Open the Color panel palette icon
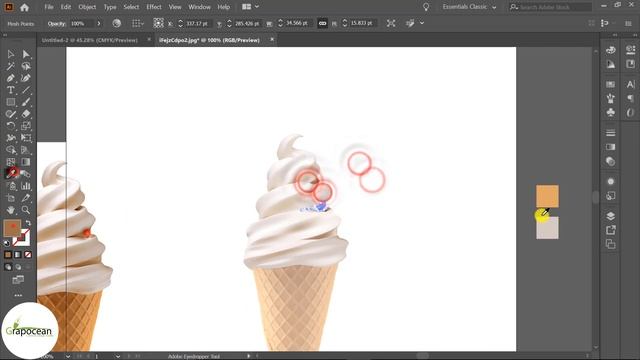Image resolution: width=640 pixels, height=360 pixels. [611, 50]
